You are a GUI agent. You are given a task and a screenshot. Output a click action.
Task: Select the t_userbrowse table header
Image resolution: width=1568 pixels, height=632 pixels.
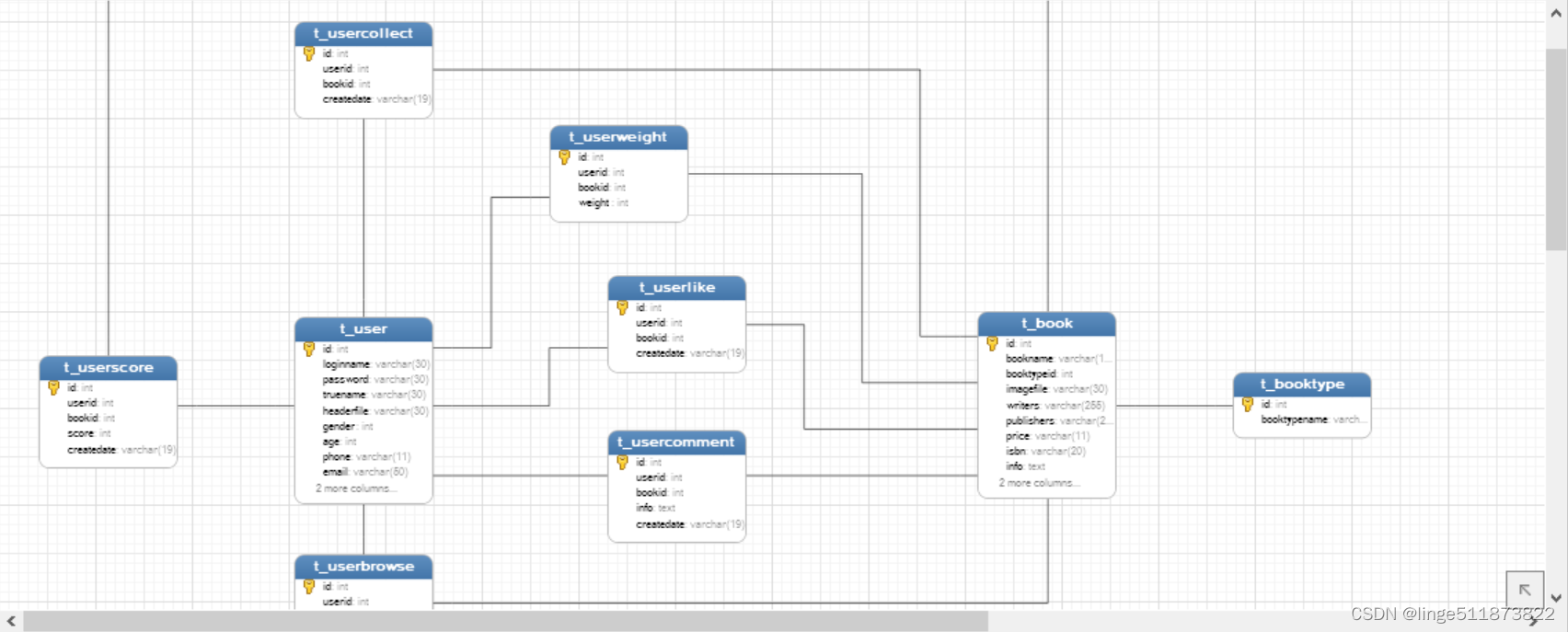point(363,567)
